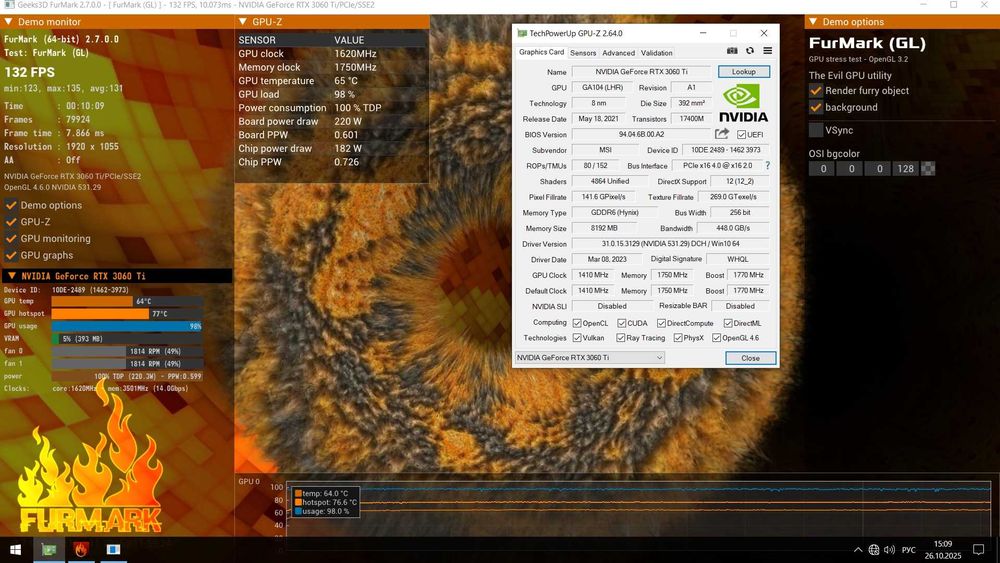Screen dimensions: 1000x563
Task: Open the taskbar clock showing 15:09
Action: (x=943, y=550)
